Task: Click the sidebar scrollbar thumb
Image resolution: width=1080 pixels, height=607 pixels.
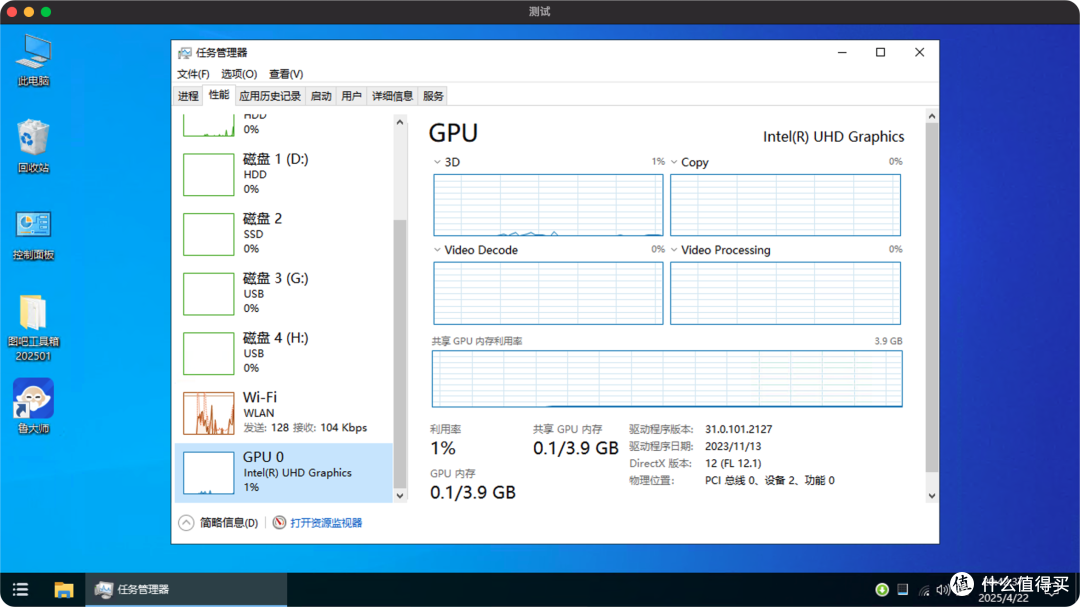Action: pyautogui.click(x=399, y=353)
